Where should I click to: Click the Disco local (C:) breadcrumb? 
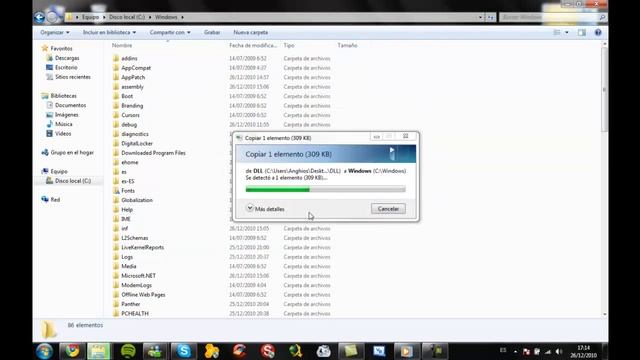(127, 17)
